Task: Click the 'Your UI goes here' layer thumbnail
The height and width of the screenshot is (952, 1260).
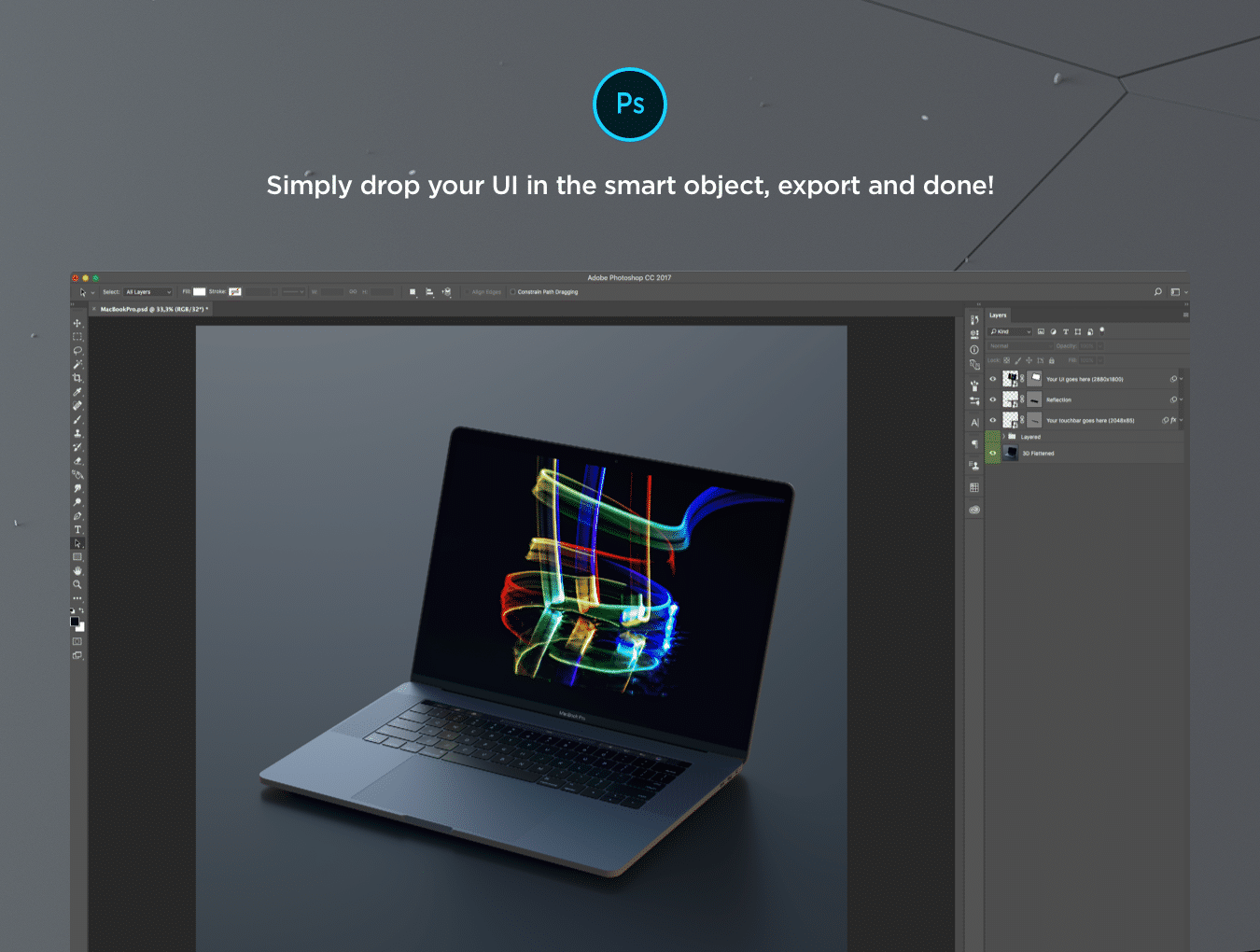Action: point(1010,379)
